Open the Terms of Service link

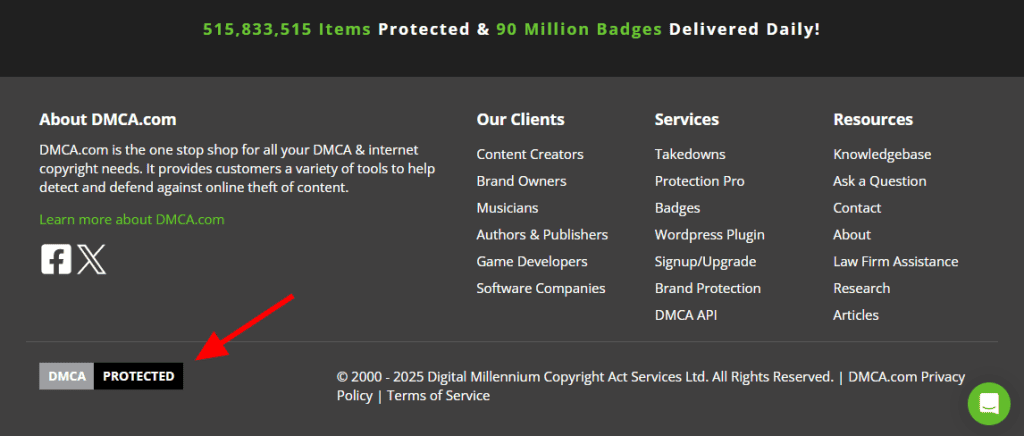click(438, 395)
